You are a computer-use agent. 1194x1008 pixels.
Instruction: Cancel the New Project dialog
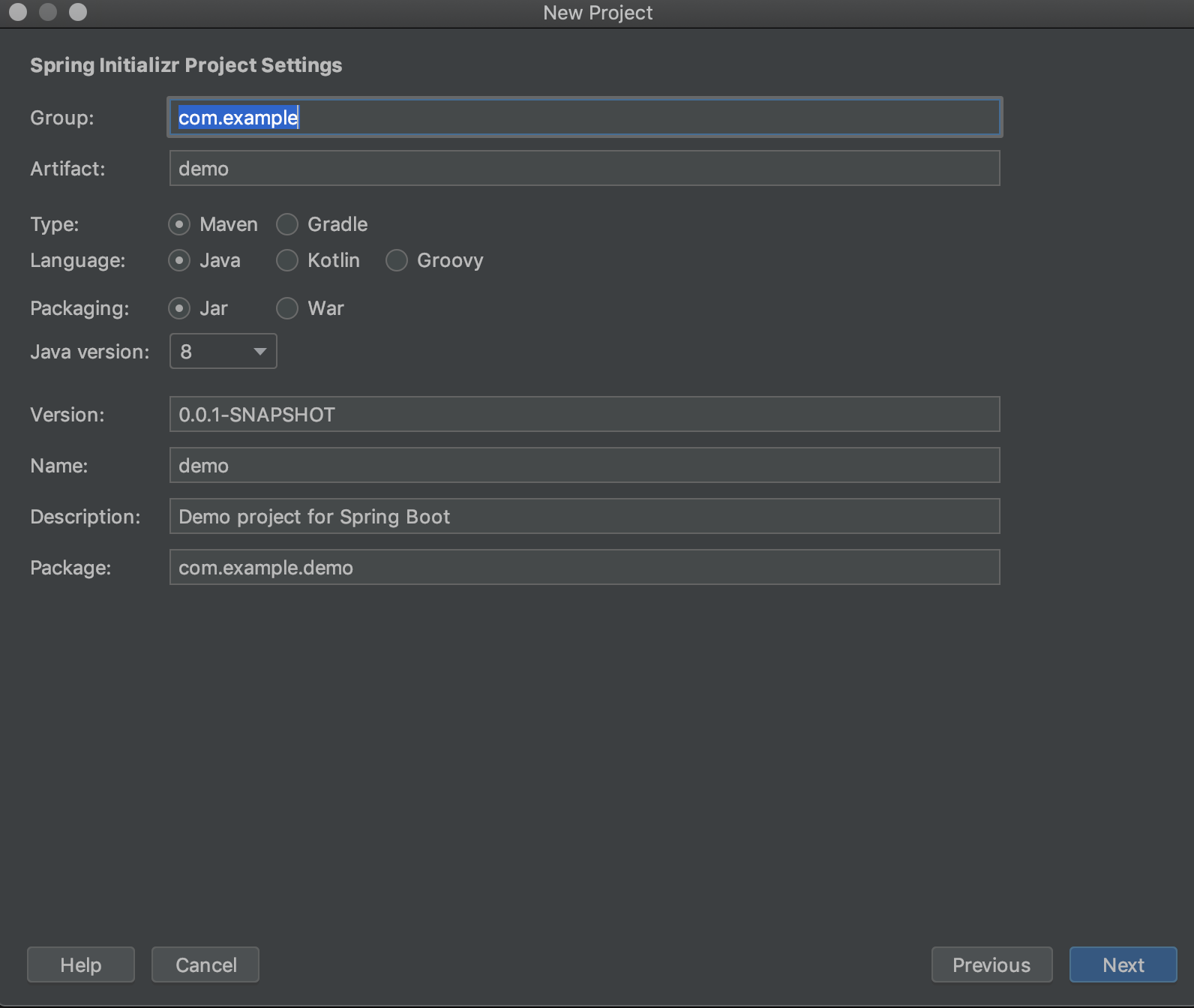point(205,964)
